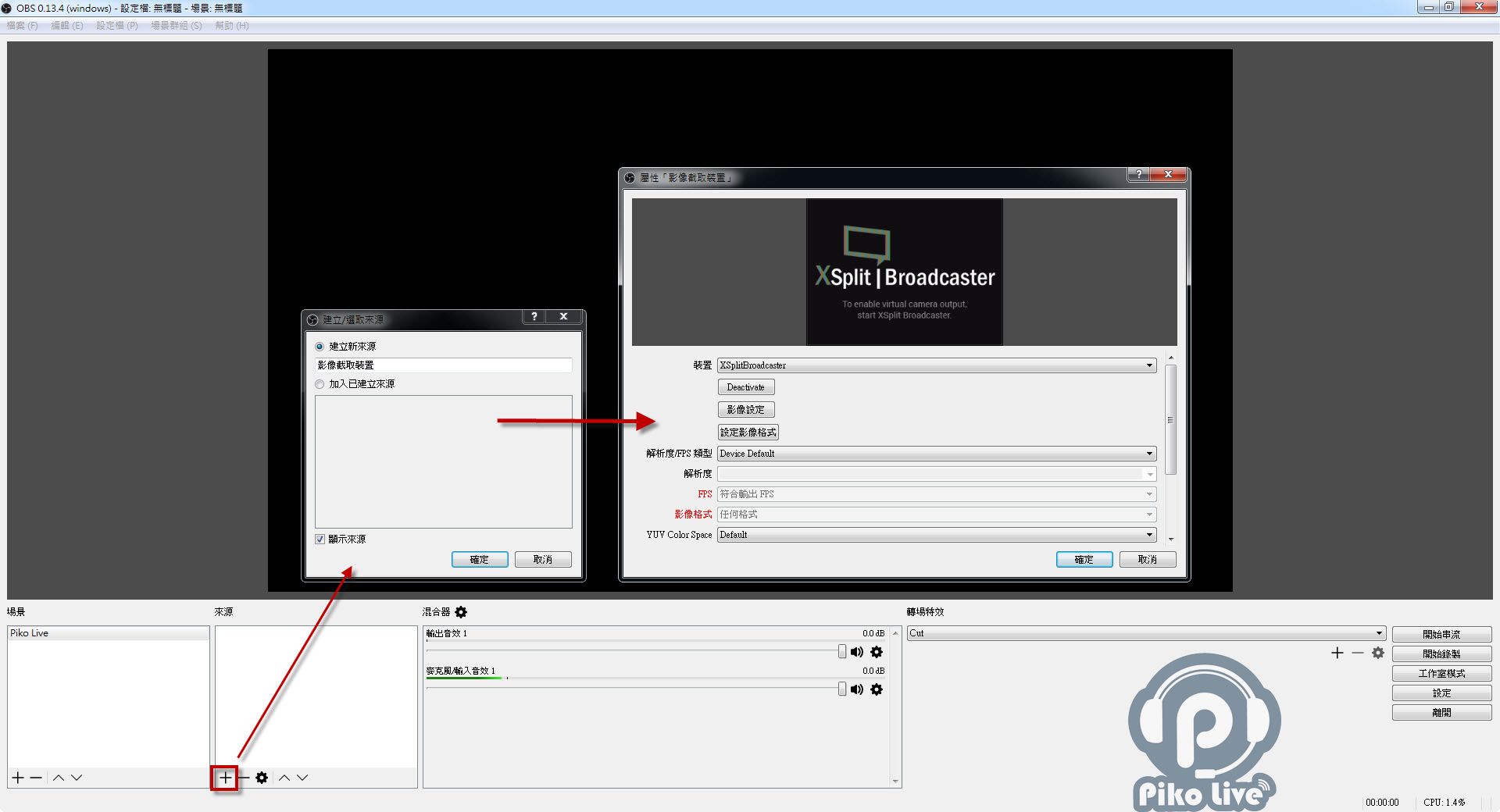Open the 影像格式 任何格式 dropdown
1500x812 pixels.
pos(937,515)
